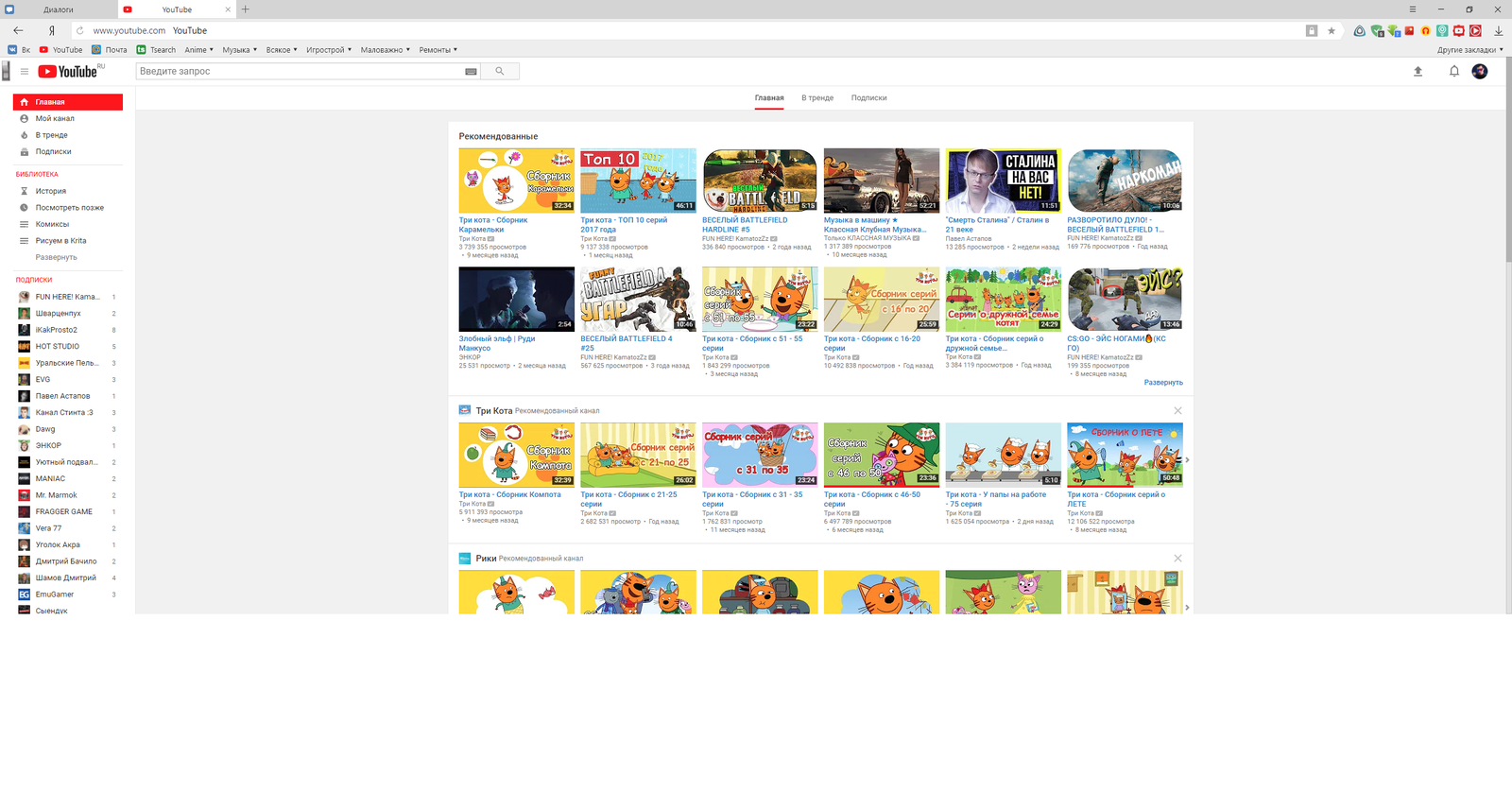Expand the library list with Развернуть in sidebar
1512x810 pixels.
point(57,257)
